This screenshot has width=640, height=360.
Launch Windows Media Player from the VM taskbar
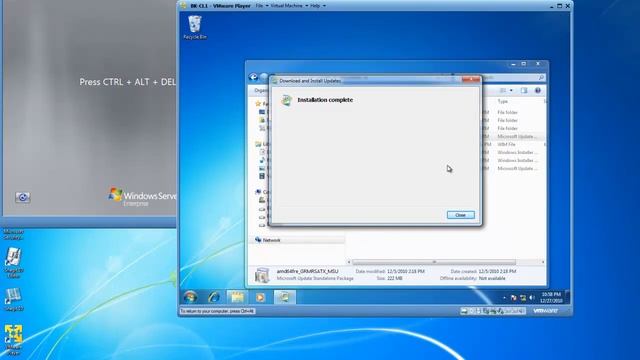tap(260, 297)
